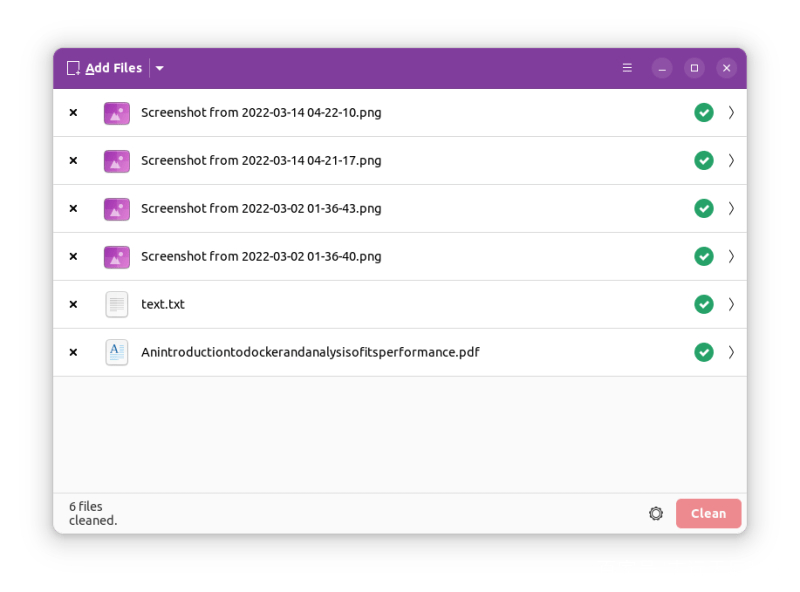Screen dimensions: 800x592
Task: Click the green checkmark for Screenshot 01-36-40.png
Action: (x=704, y=256)
